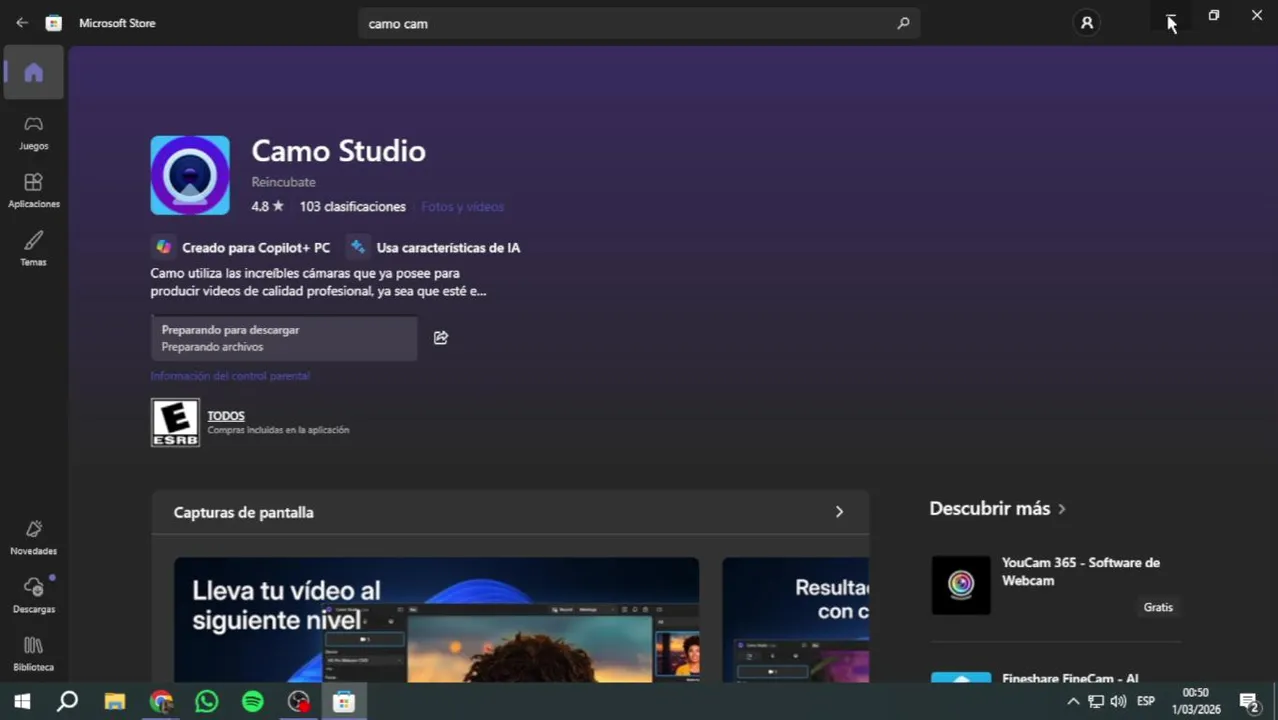
Task: Click the share icon beside download status
Action: [x=441, y=338]
